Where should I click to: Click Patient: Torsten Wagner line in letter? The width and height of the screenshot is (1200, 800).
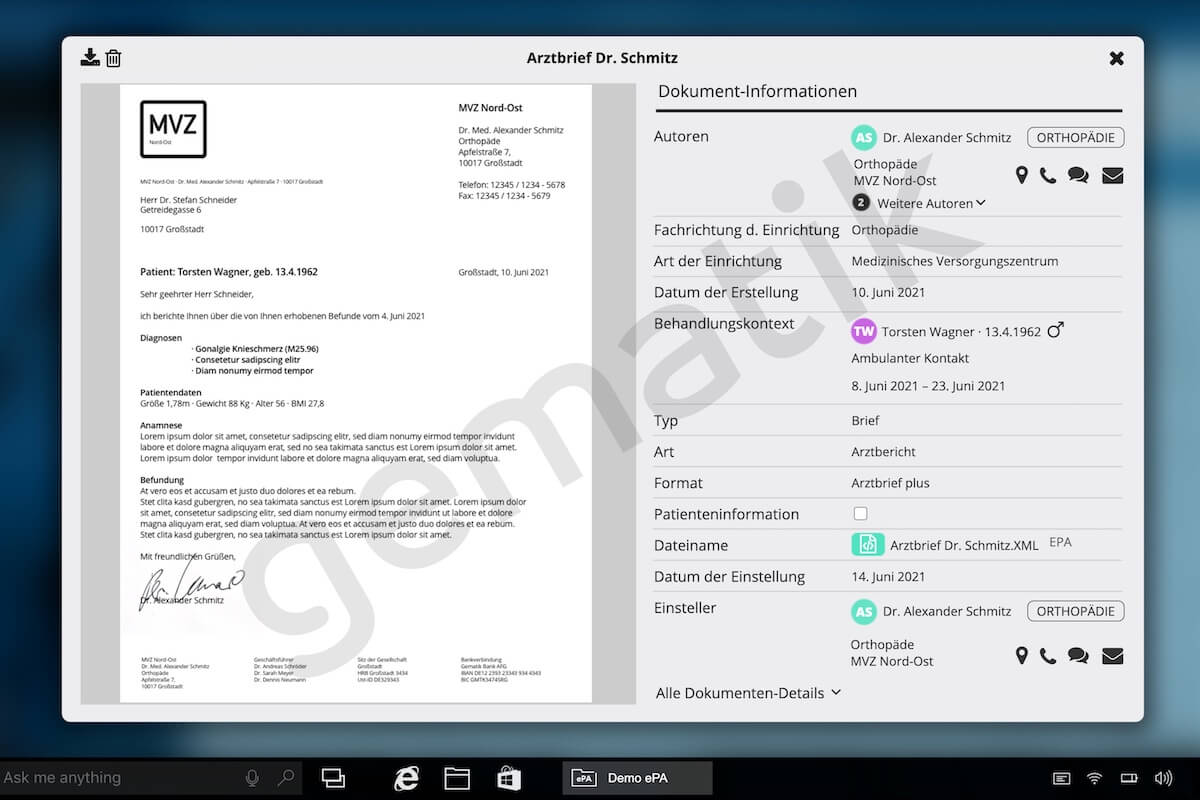pos(229,272)
